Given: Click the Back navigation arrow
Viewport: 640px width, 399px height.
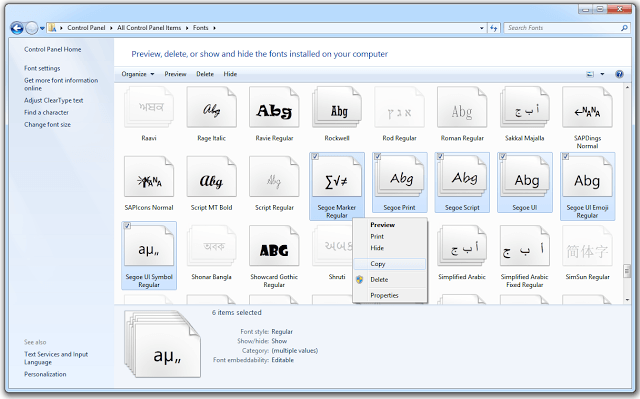Looking at the screenshot, I should pos(17,28).
